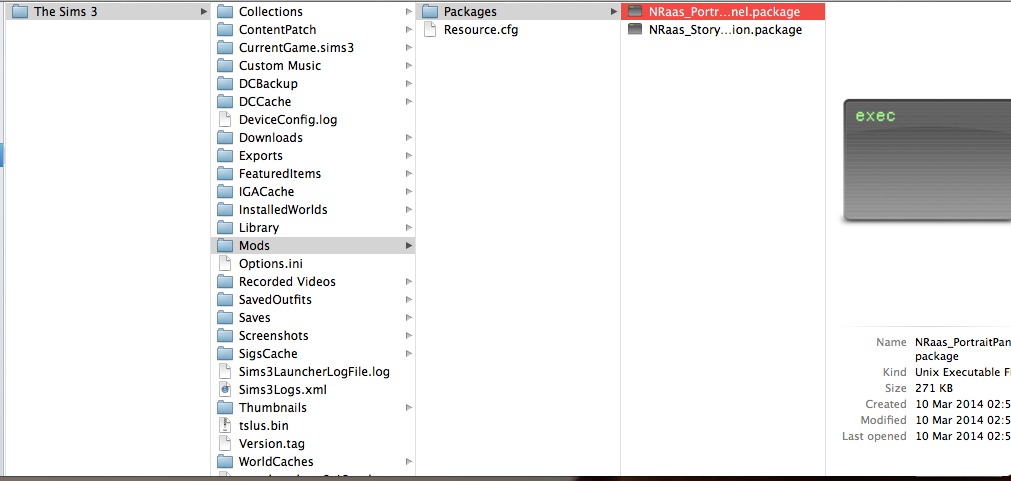Click the preview Name value NRaas_PortraitPan
1011x481 pixels.
click(963, 342)
